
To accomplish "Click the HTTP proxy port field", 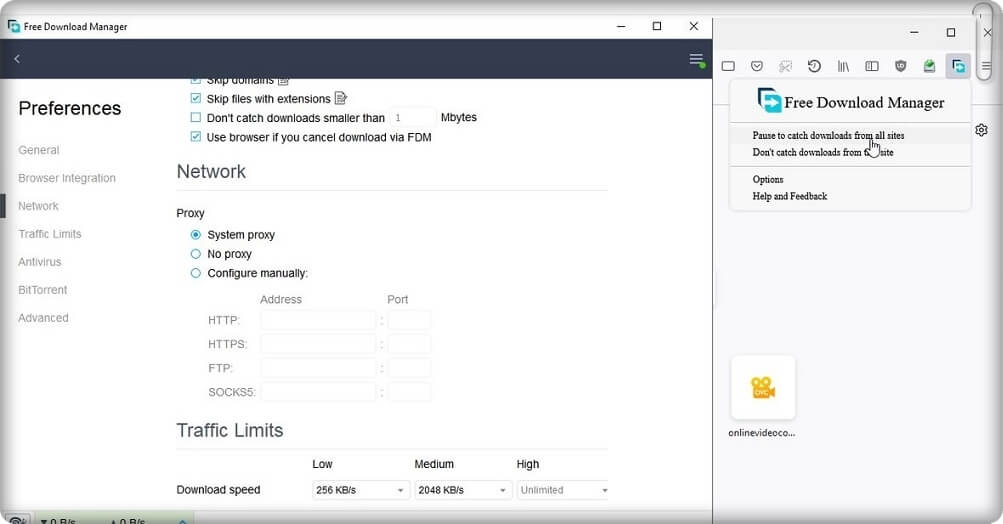I will pos(409,320).
